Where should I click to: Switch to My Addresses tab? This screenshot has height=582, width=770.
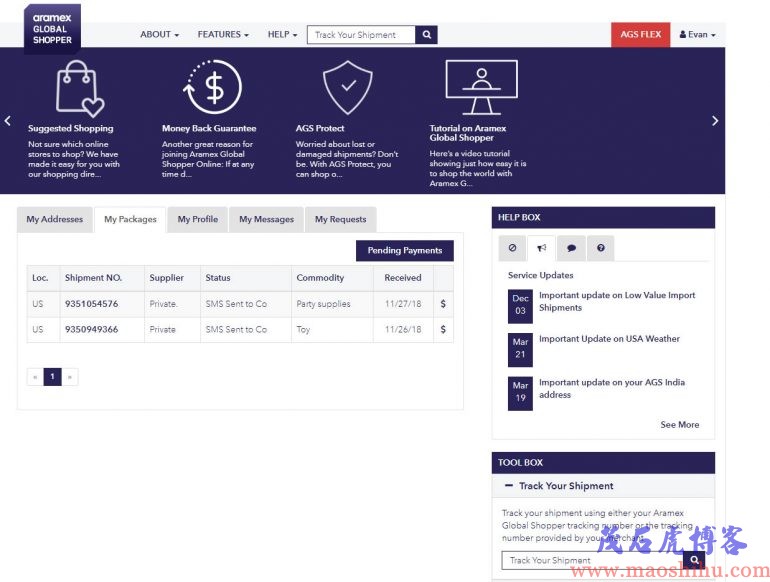pos(55,219)
